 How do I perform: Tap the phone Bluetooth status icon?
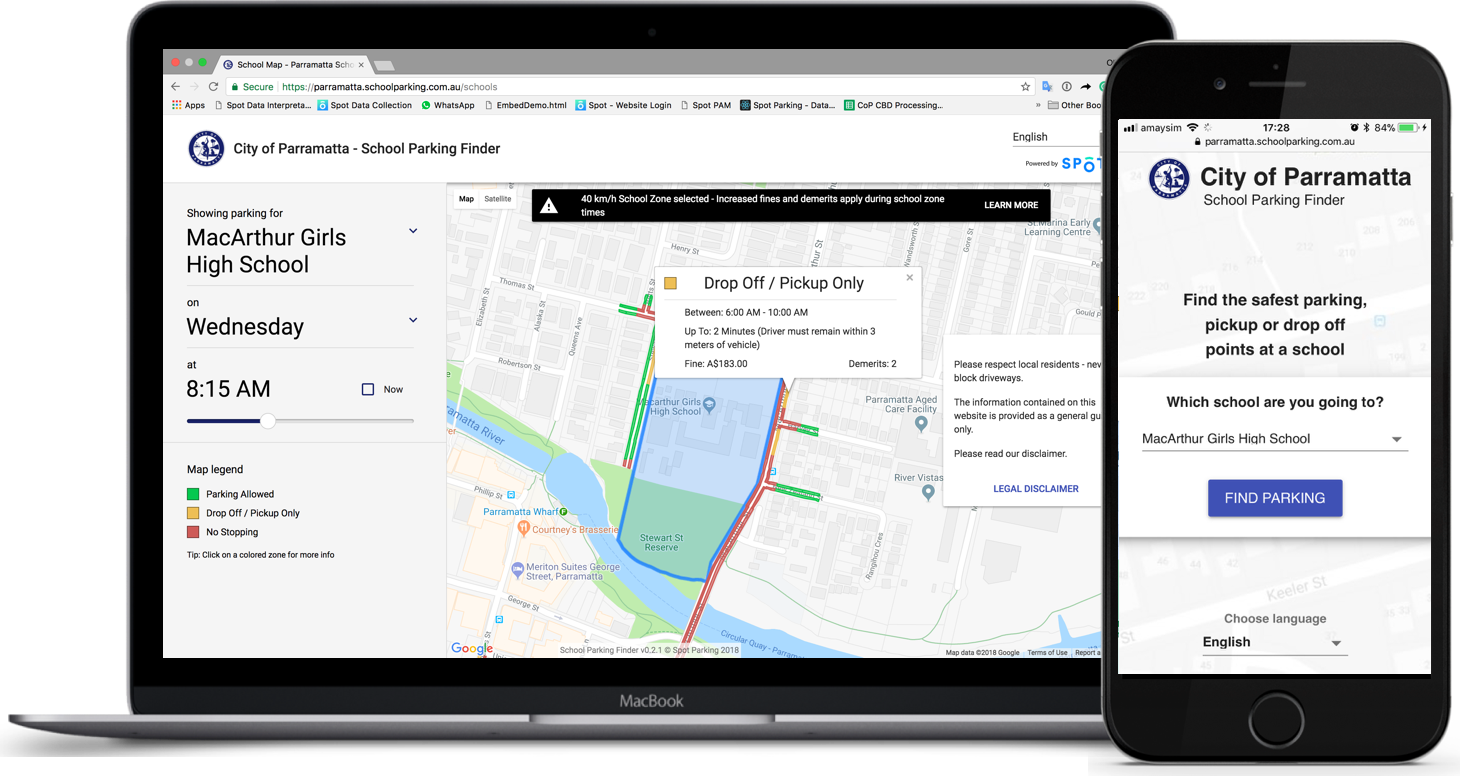click(1366, 128)
